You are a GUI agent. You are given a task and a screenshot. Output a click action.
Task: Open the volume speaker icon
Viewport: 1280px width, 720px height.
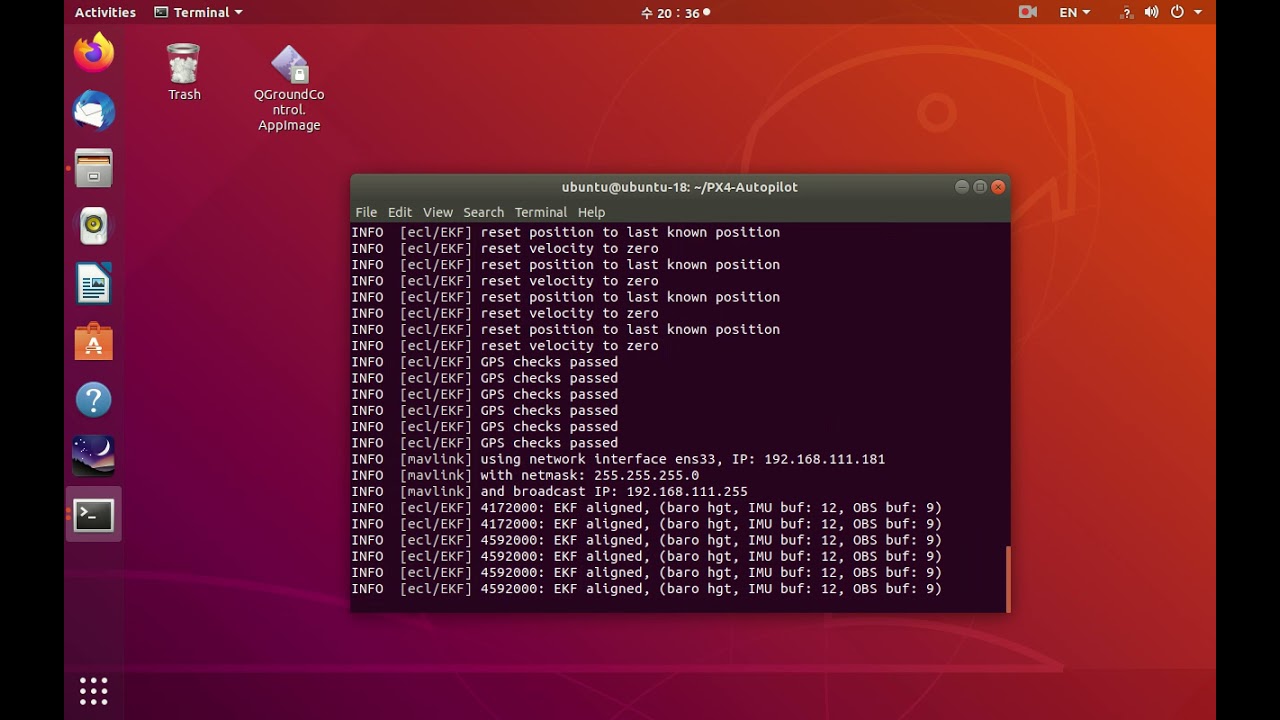1151,12
